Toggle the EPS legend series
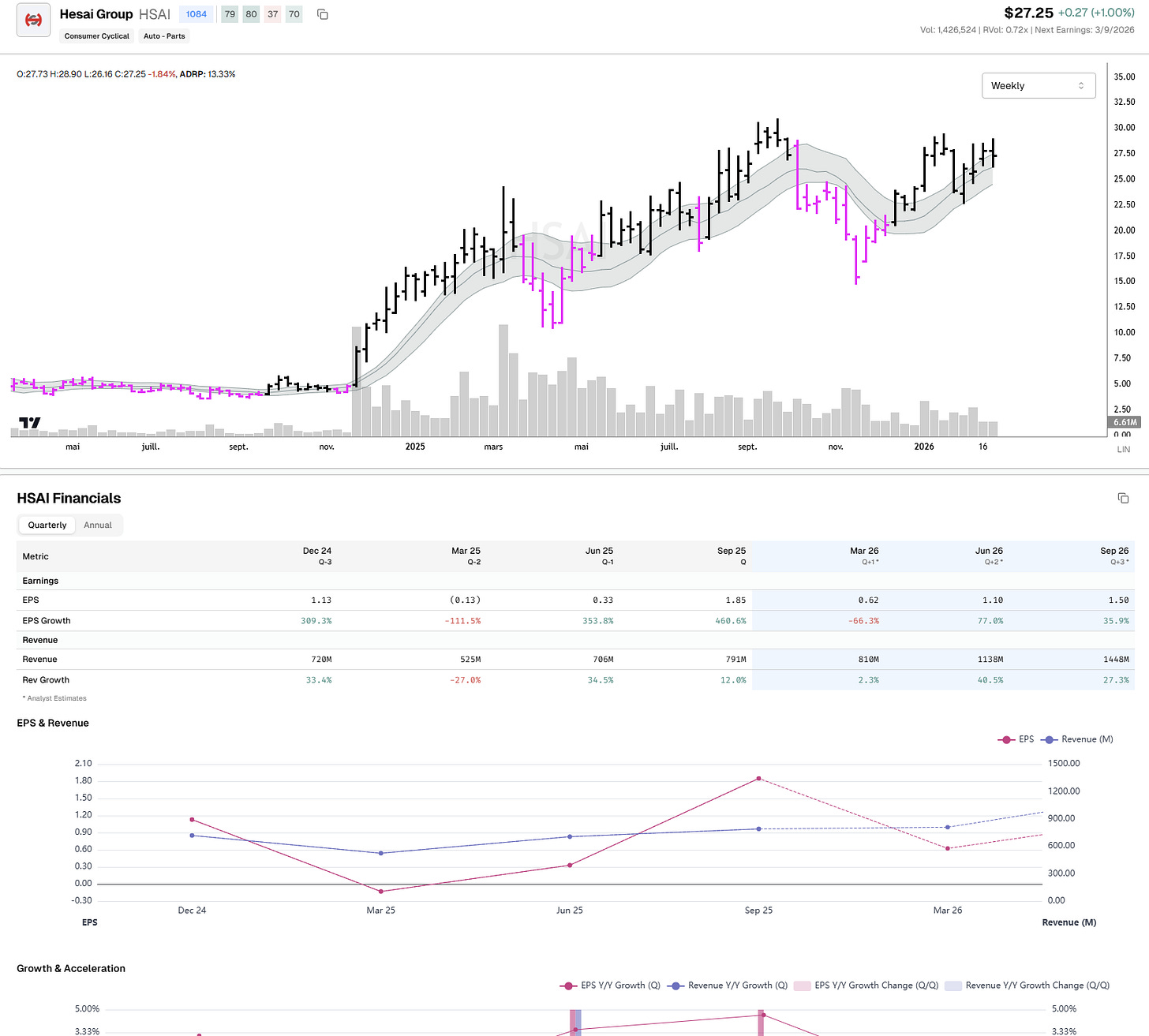This screenshot has height=1036, width=1149. pos(1016,739)
